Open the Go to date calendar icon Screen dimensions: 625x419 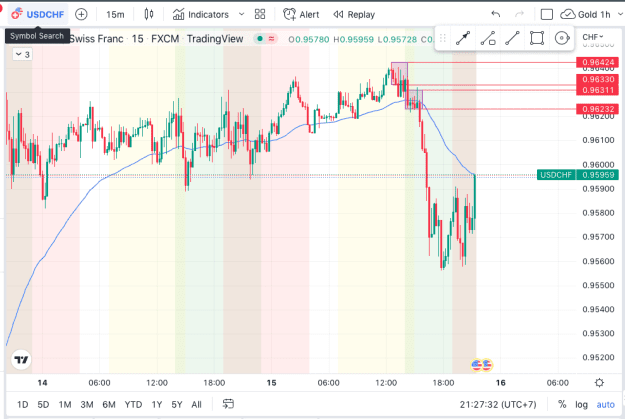228,404
